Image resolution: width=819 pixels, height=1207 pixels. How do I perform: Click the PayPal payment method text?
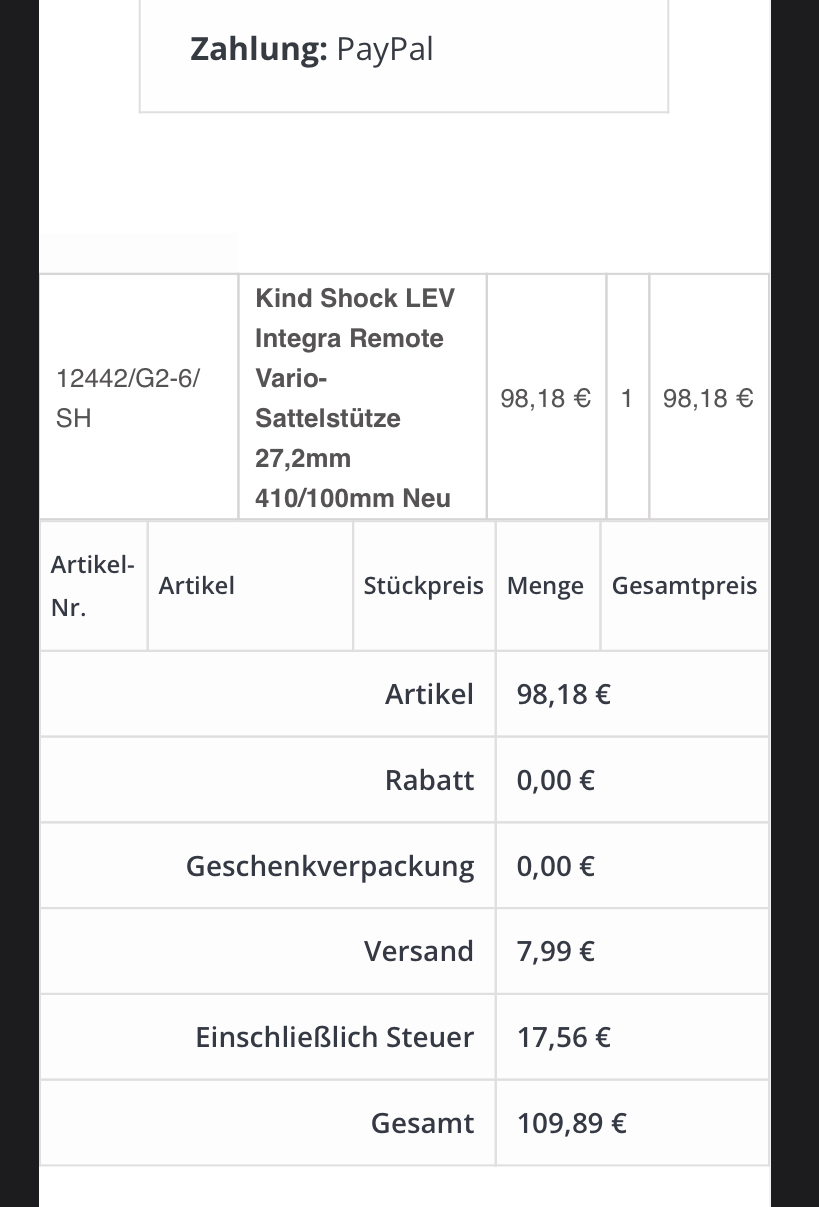click(x=385, y=49)
